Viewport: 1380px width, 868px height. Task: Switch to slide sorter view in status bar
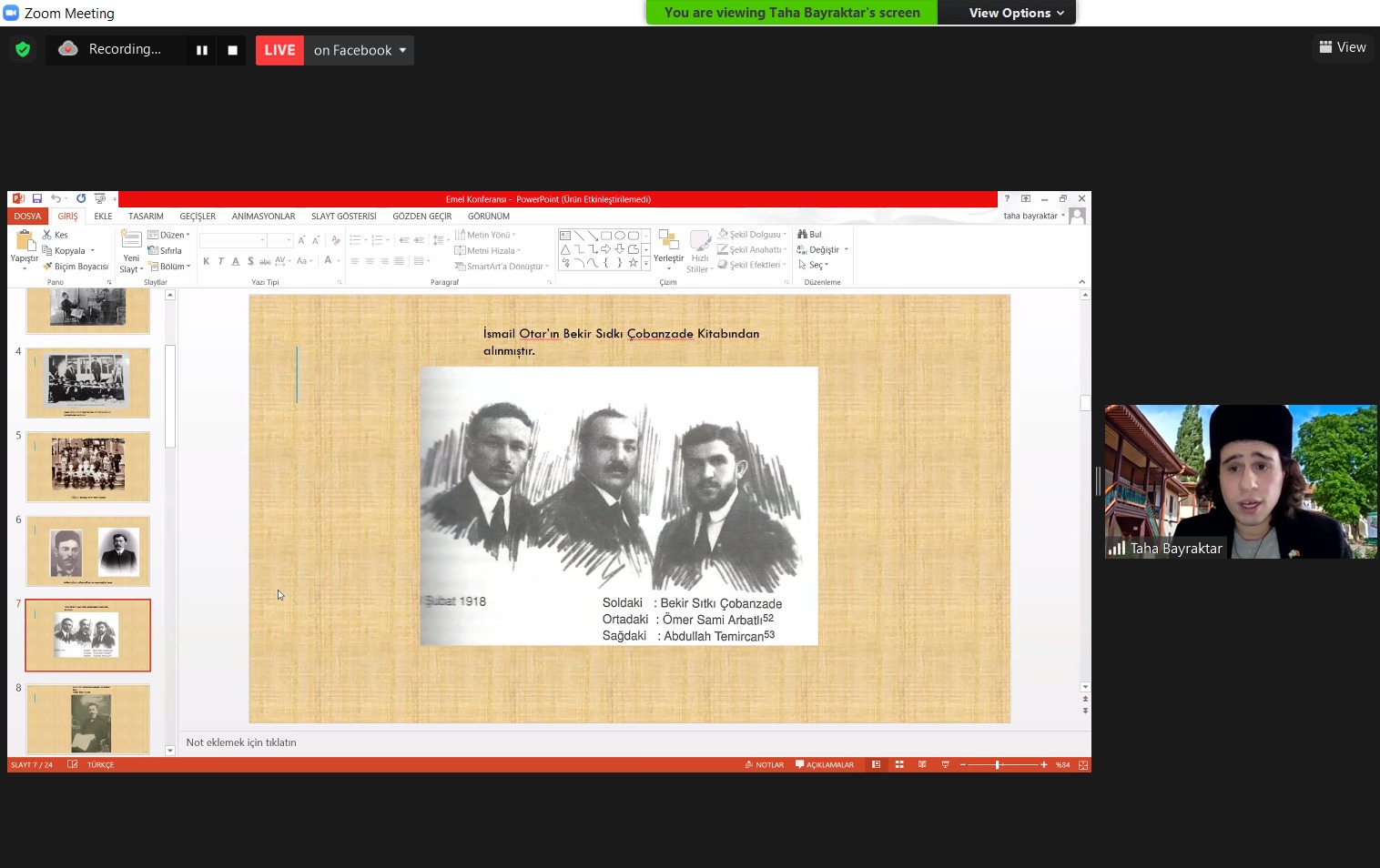[x=899, y=765]
